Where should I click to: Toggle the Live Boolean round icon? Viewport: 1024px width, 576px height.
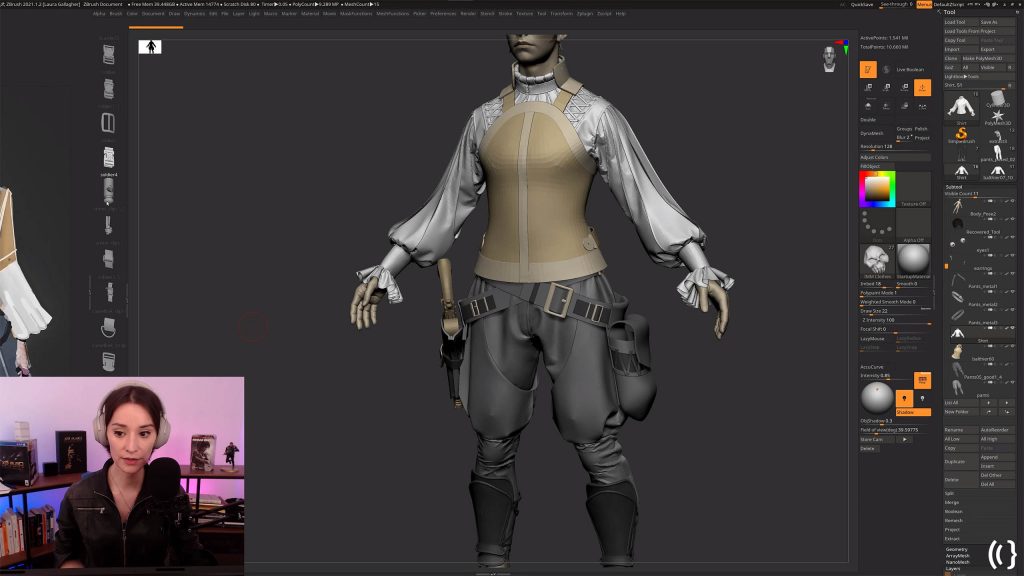click(886, 69)
